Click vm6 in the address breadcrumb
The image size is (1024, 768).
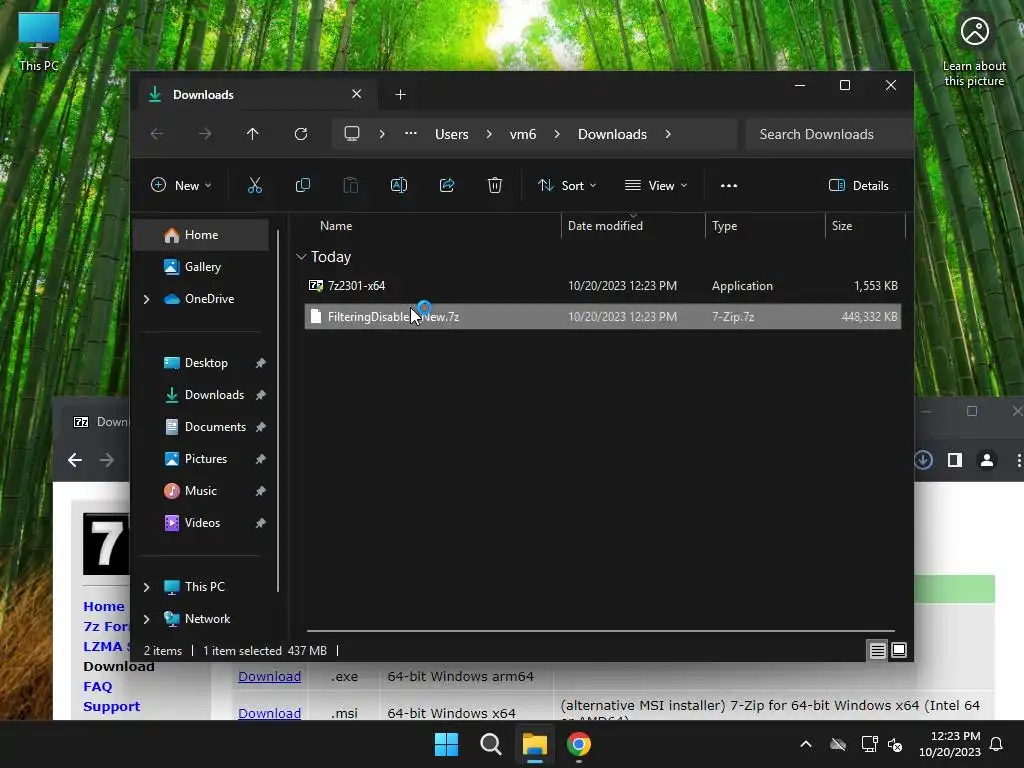[x=522, y=134]
